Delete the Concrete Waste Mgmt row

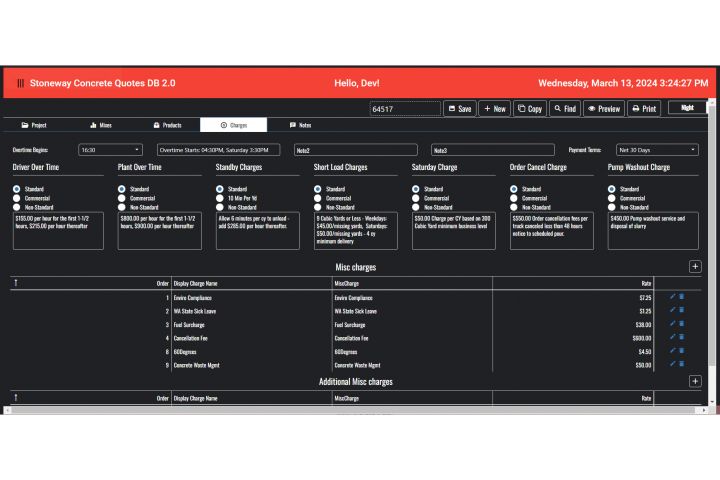pos(681,364)
